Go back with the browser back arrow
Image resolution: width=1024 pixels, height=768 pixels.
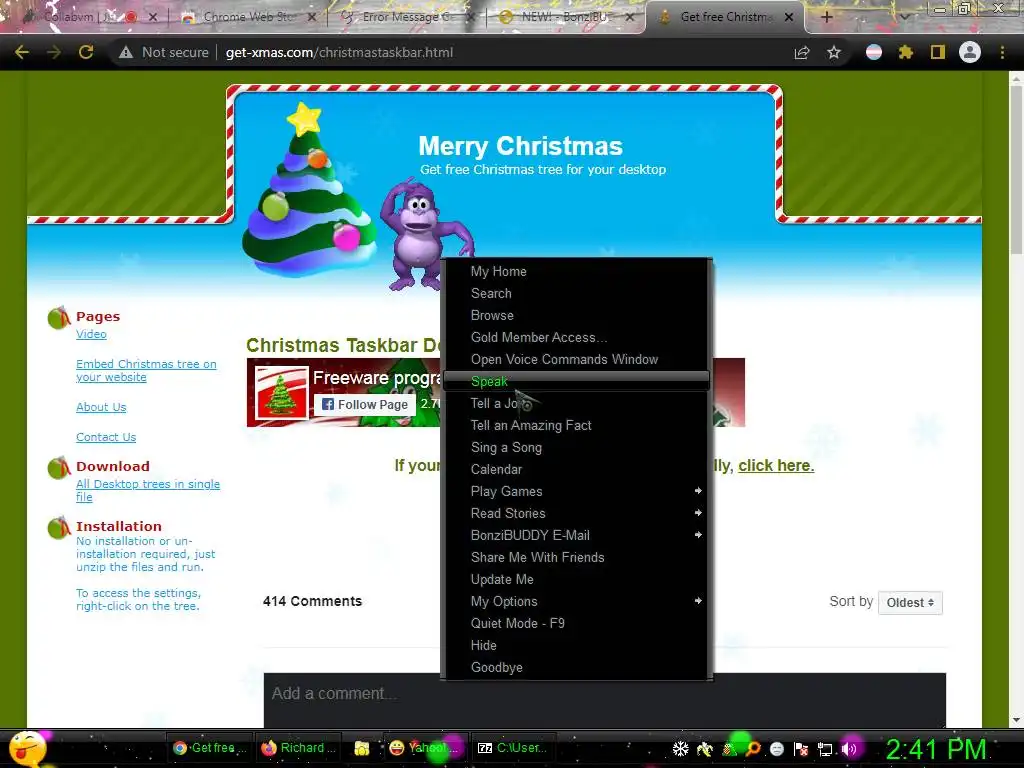pyautogui.click(x=22, y=52)
